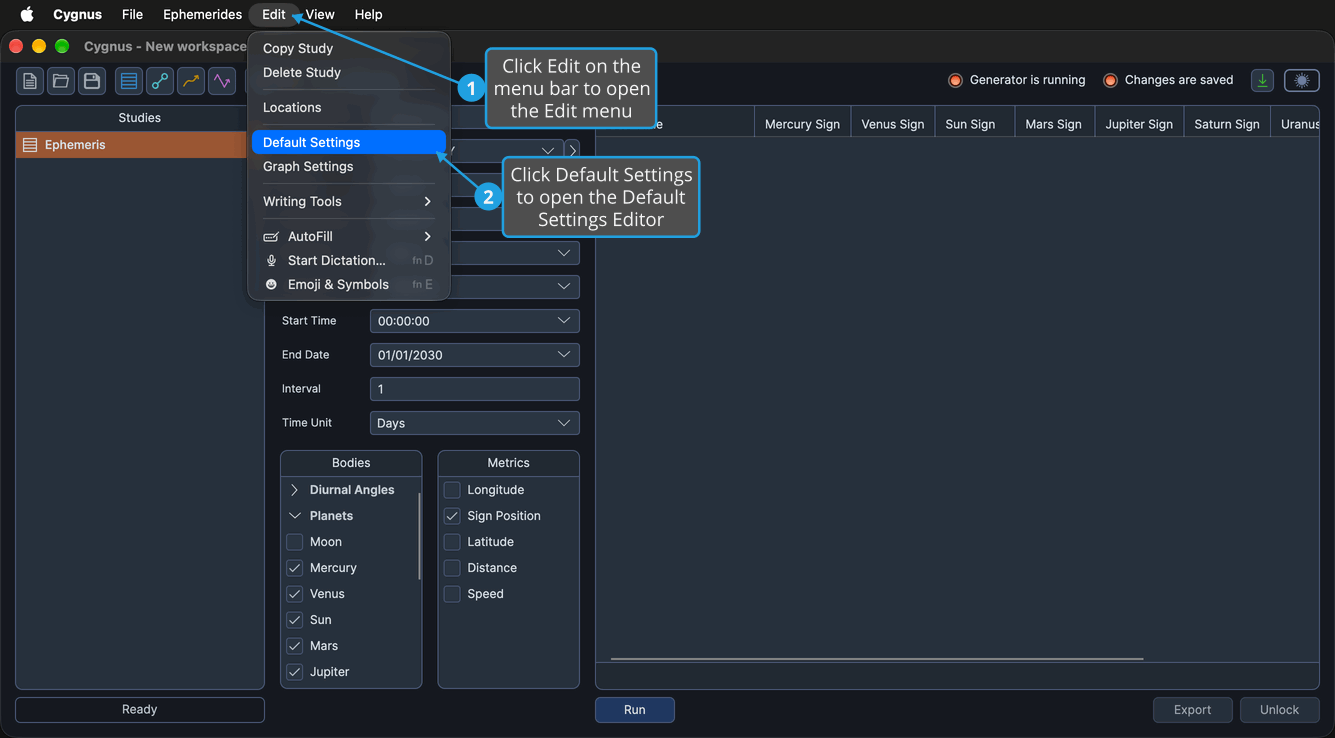The width and height of the screenshot is (1335, 738).
Task: Click the AutoFill keyboard icon
Action: click(271, 237)
